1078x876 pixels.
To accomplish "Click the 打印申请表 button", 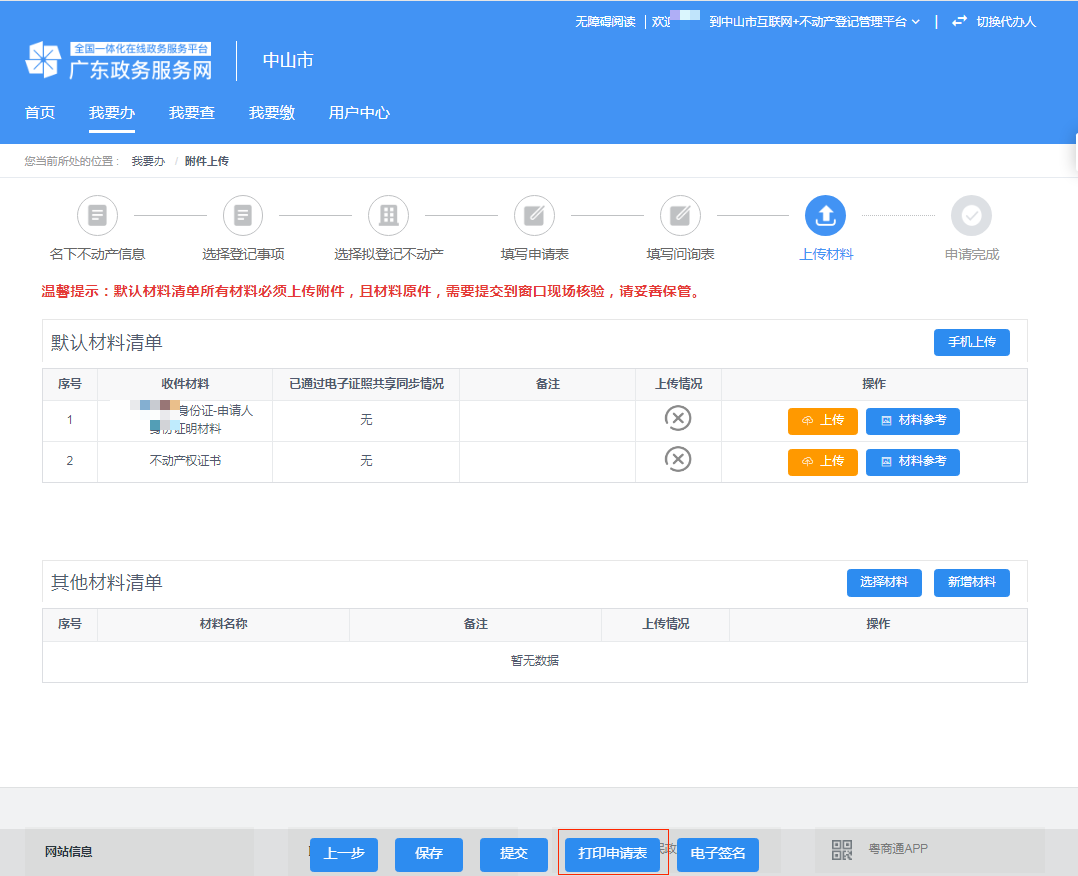I will point(613,854).
